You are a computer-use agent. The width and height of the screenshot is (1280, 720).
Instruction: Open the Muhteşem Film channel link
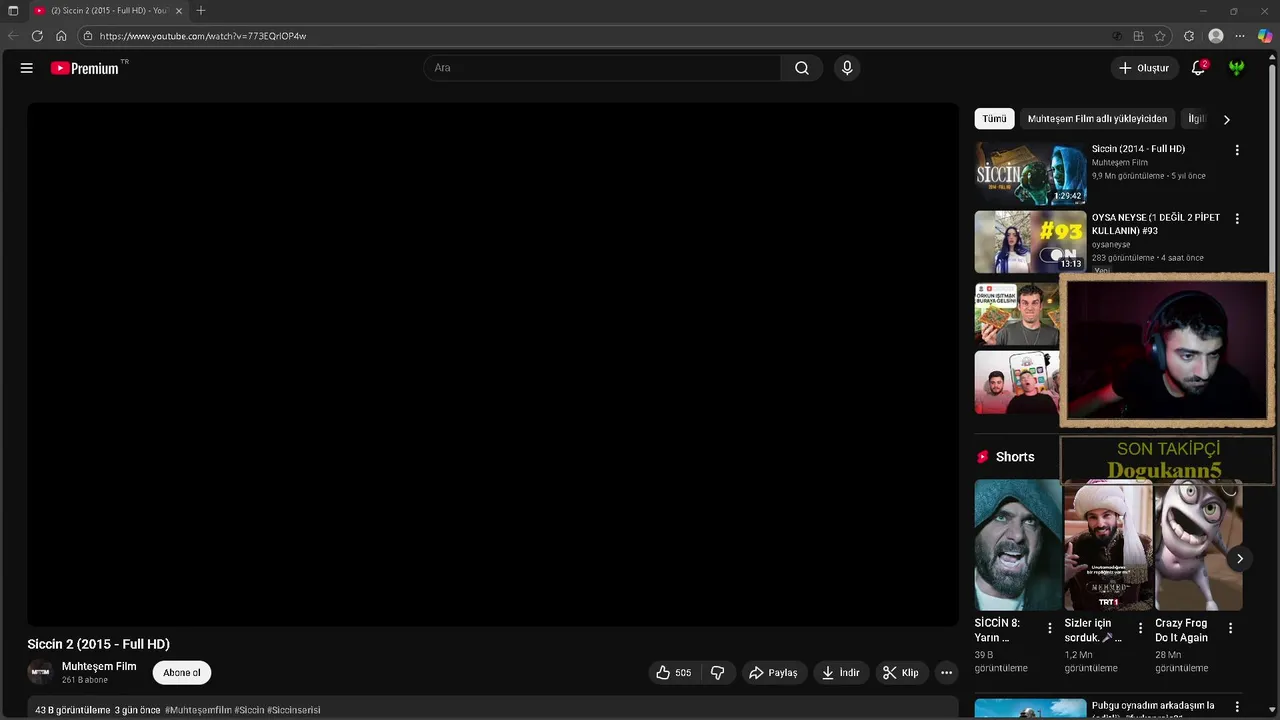tap(99, 667)
